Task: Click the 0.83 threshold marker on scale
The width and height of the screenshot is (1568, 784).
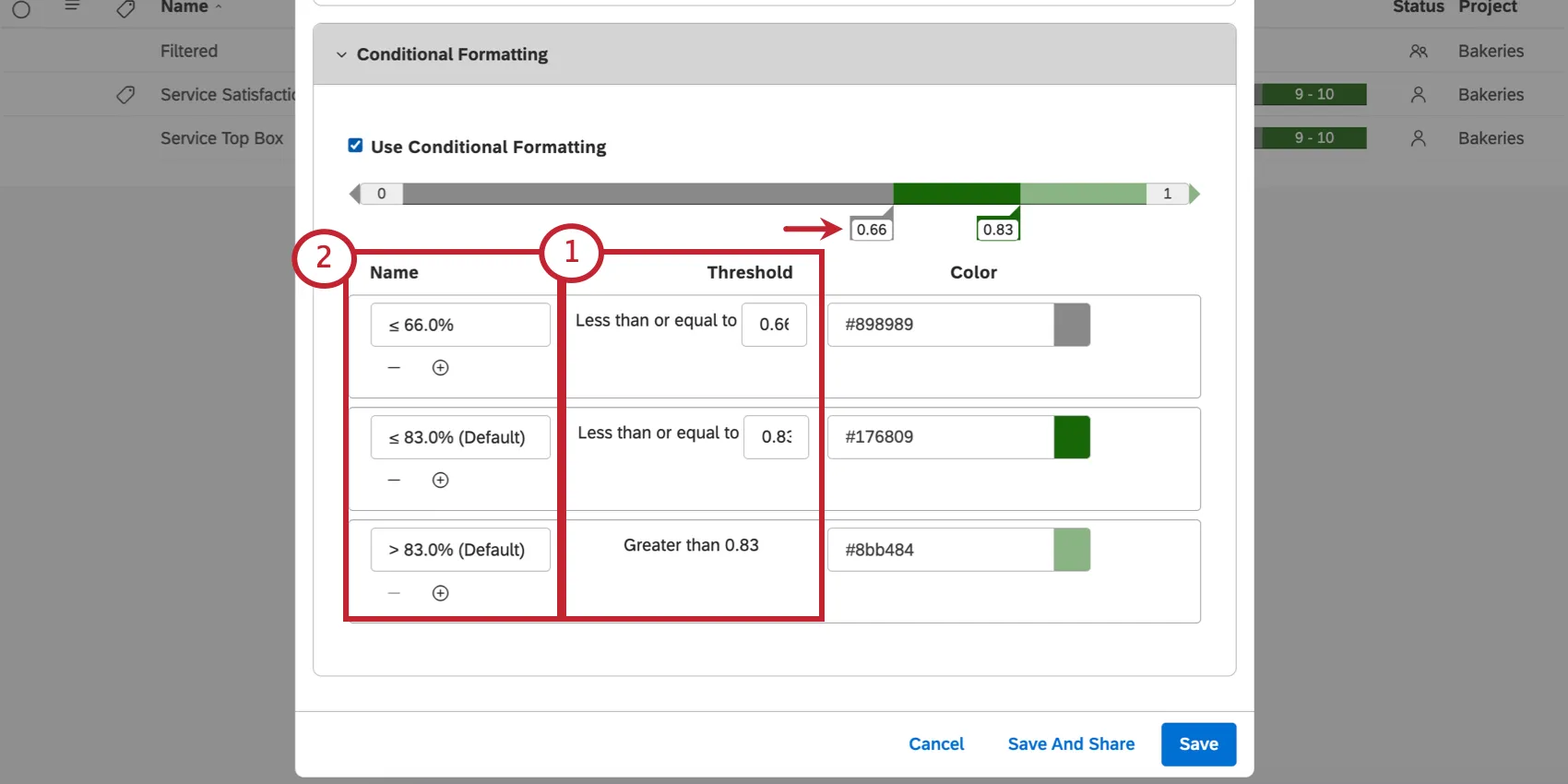Action: [x=997, y=229]
